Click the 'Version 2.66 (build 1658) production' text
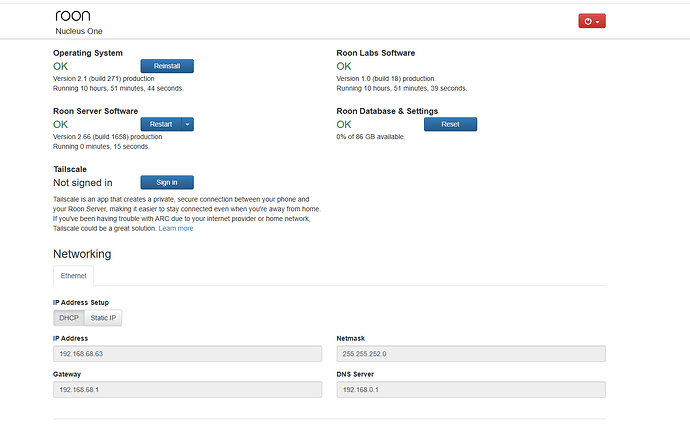Image resolution: width=690 pixels, height=440 pixels. 108,137
